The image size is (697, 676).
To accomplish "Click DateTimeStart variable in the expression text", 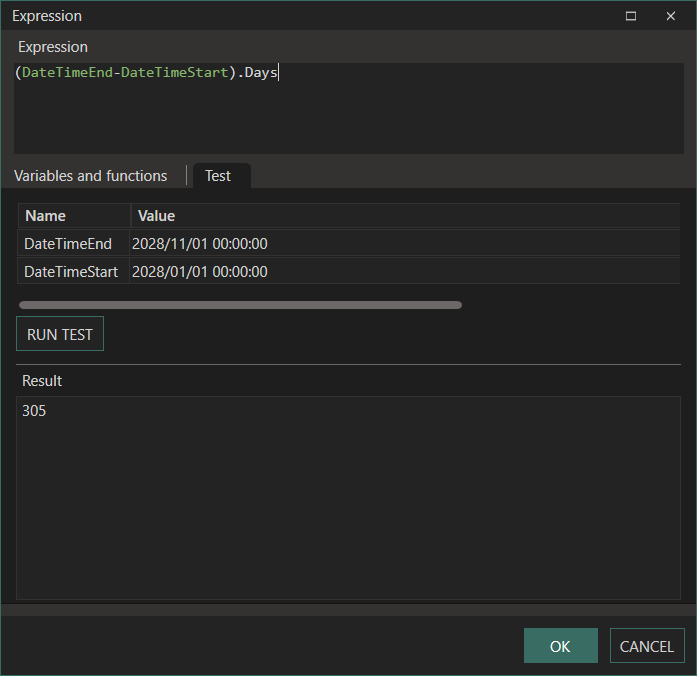I will coord(174,73).
